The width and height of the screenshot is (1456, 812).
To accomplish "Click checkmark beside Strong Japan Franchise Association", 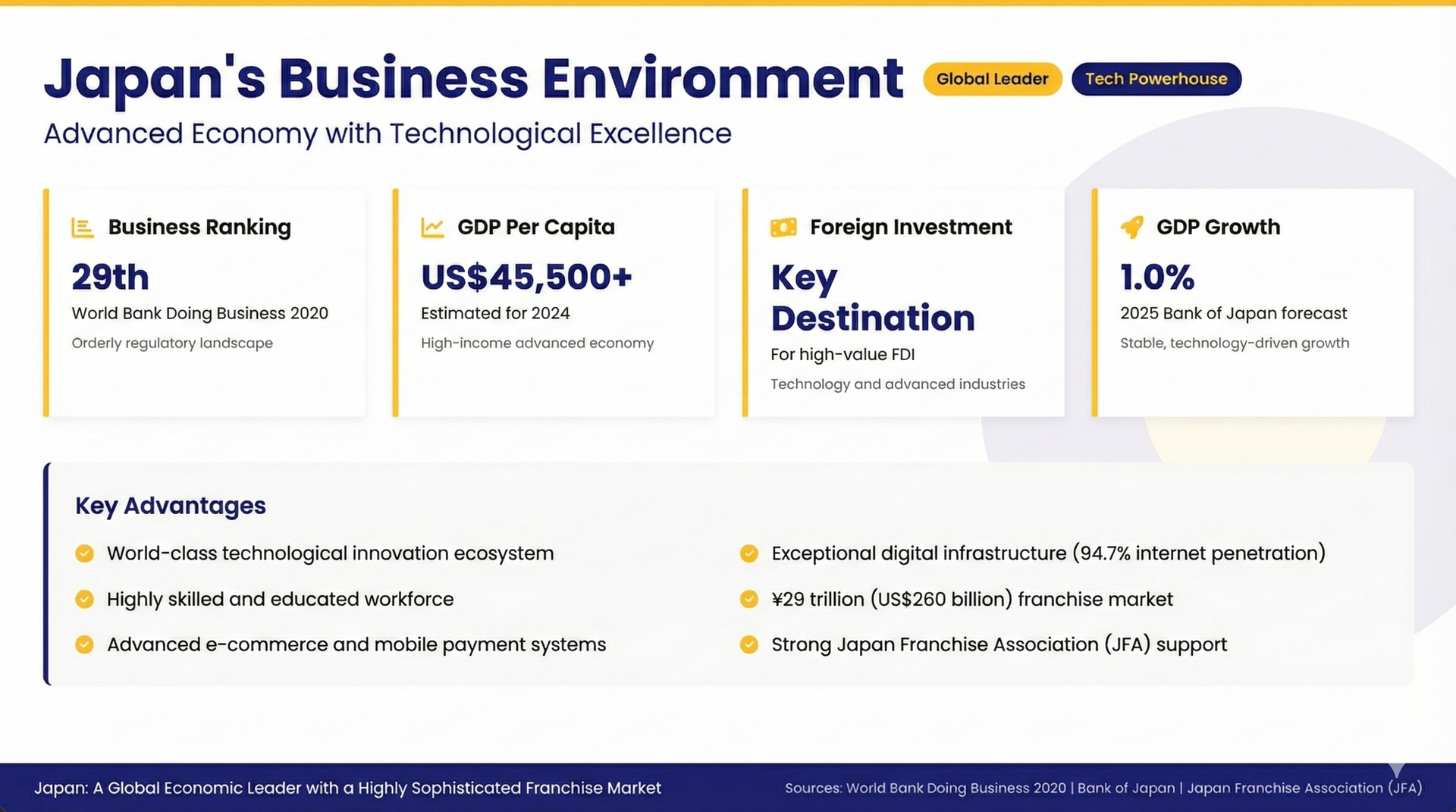I will click(x=749, y=645).
